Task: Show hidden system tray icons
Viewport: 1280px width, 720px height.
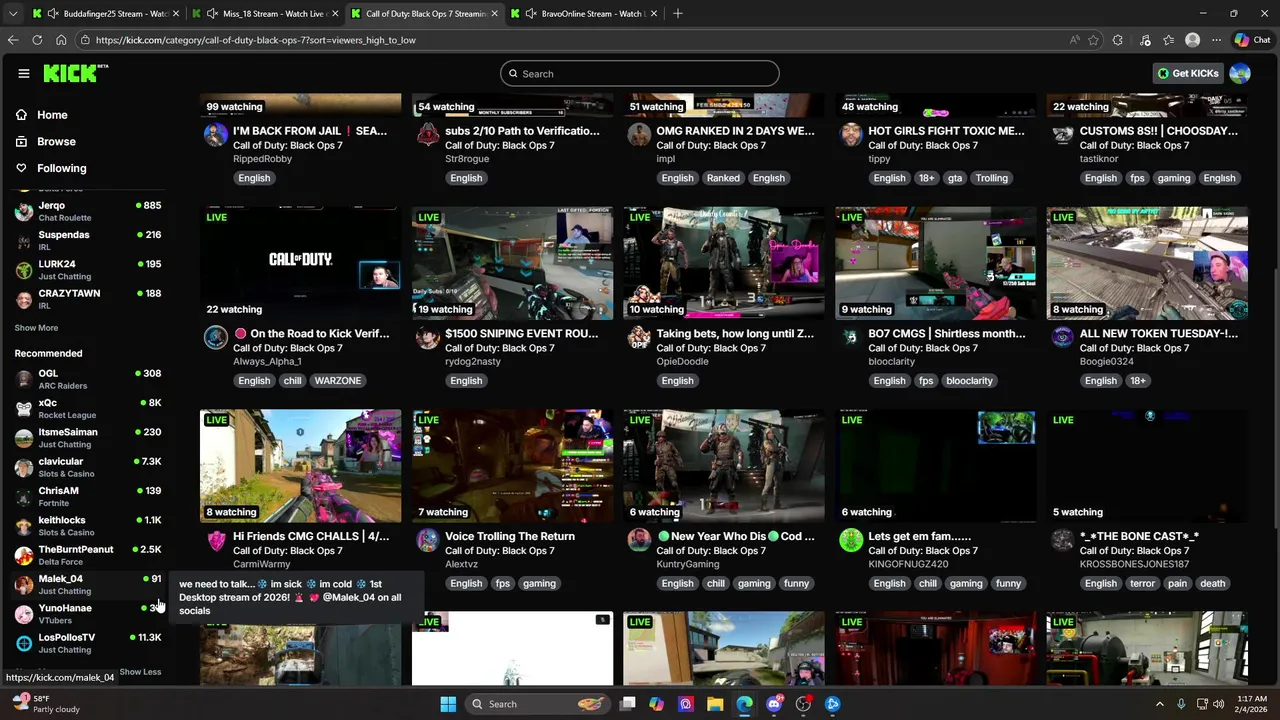Action: point(1160,704)
